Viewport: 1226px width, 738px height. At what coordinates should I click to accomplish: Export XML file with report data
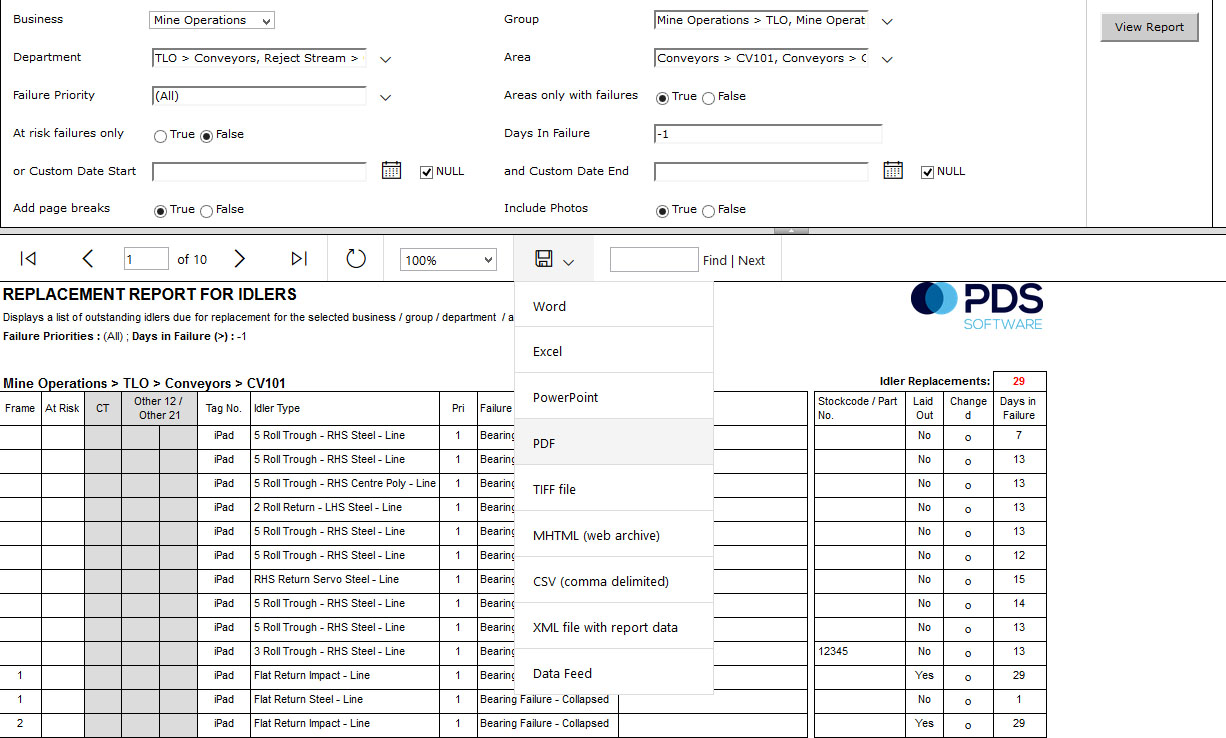point(614,627)
